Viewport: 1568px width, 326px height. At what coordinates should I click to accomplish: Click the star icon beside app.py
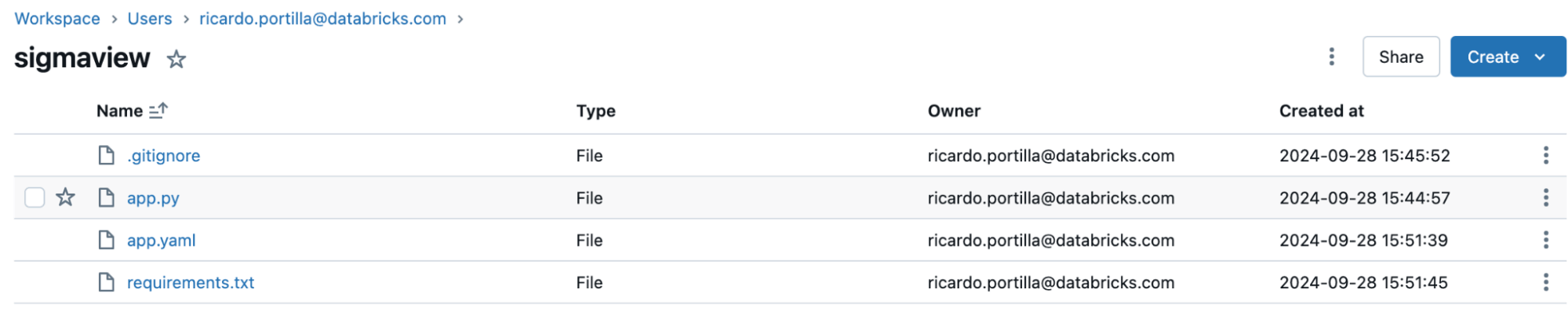(66, 197)
